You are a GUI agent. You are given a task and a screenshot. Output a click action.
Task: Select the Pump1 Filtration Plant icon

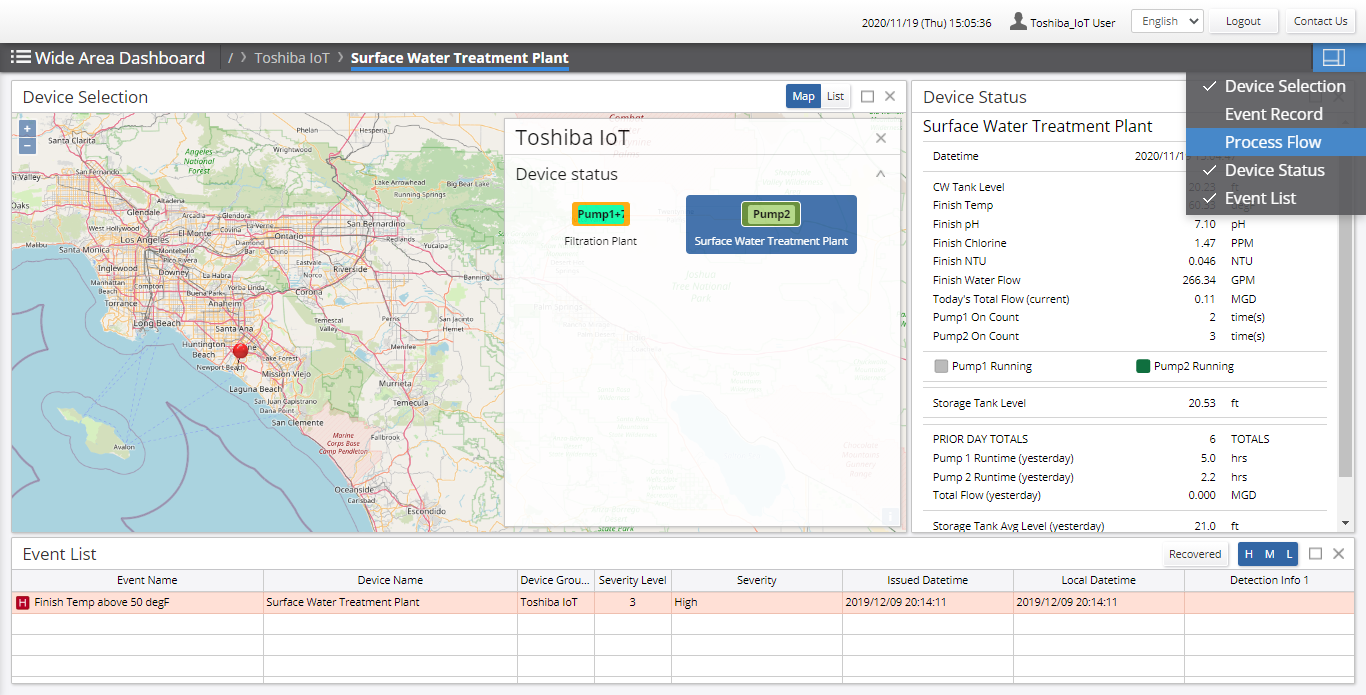[600, 214]
